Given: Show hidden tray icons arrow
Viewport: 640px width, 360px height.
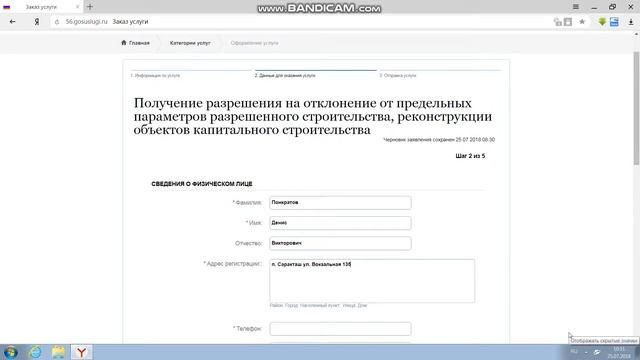Looking at the screenshot, I should click(586, 352).
